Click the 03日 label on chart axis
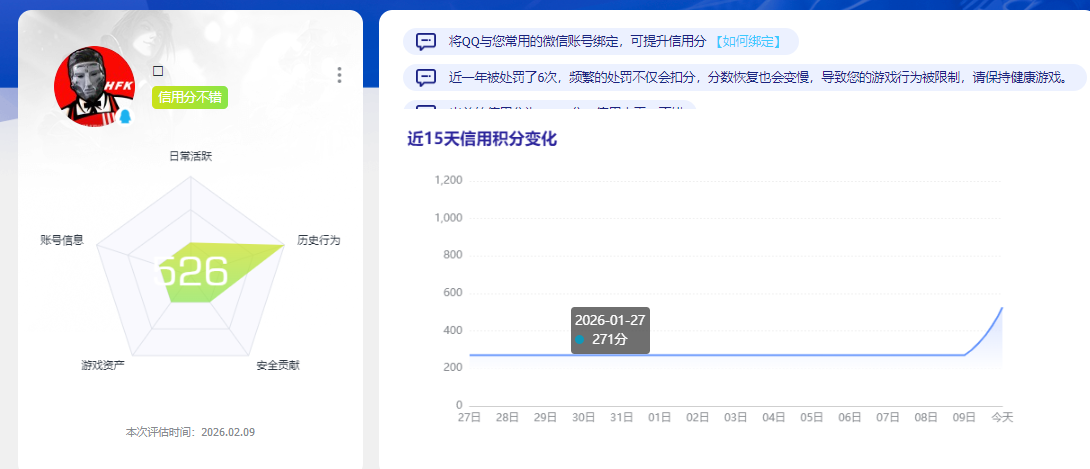Screen dimensions: 1090x469 pos(736,418)
